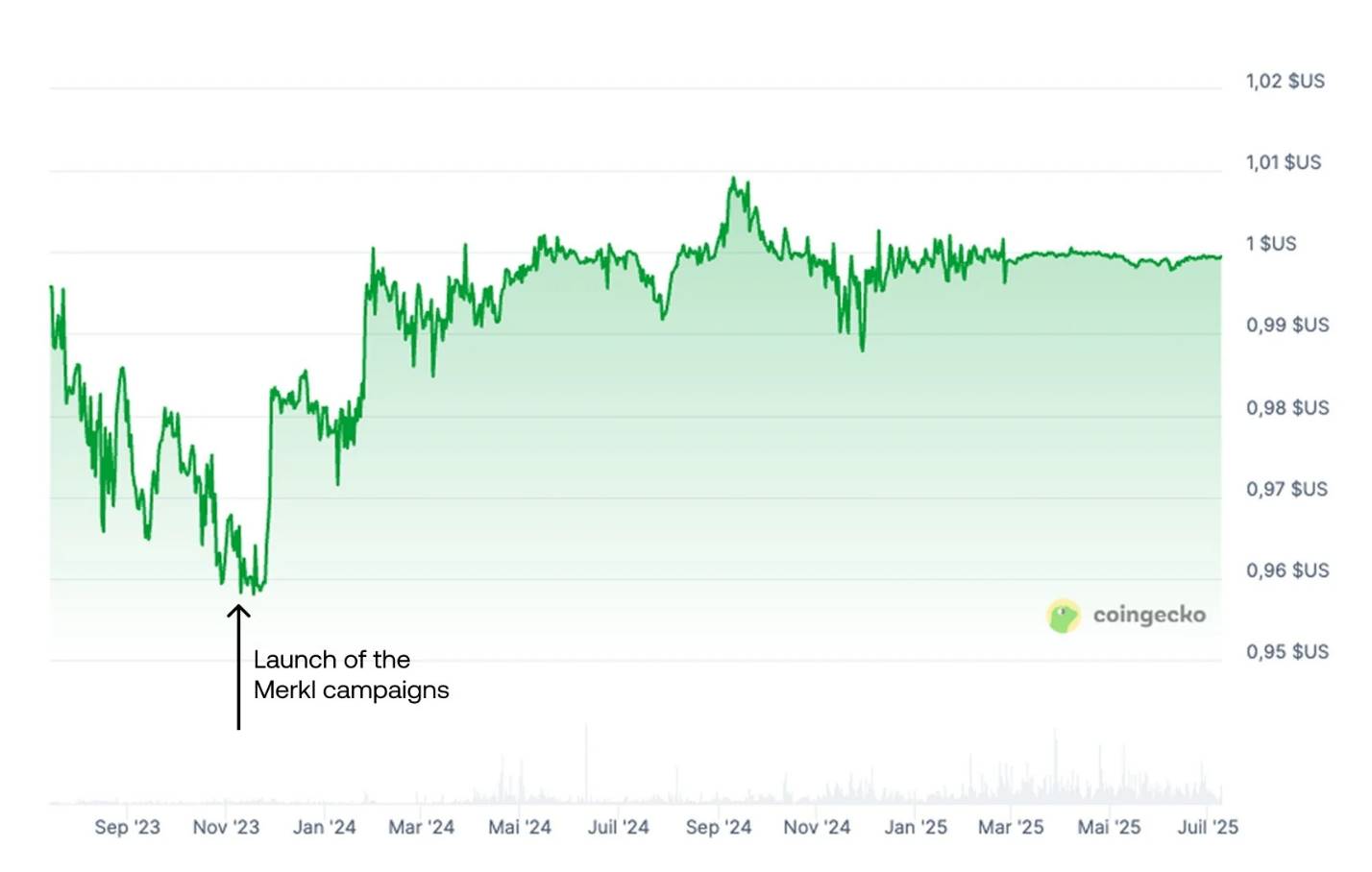Click the 0,96 $US price label
This screenshot has width=1372, height=872.
1287,570
